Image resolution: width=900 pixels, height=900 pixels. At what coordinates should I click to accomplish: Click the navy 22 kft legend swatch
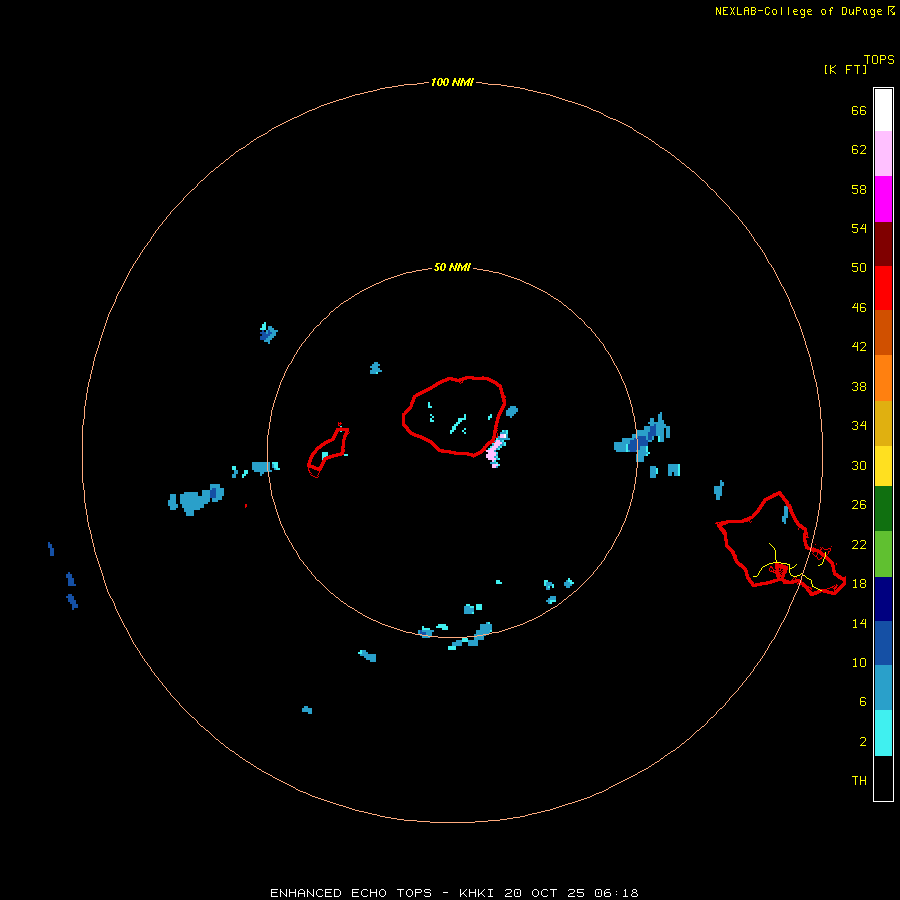point(883,599)
